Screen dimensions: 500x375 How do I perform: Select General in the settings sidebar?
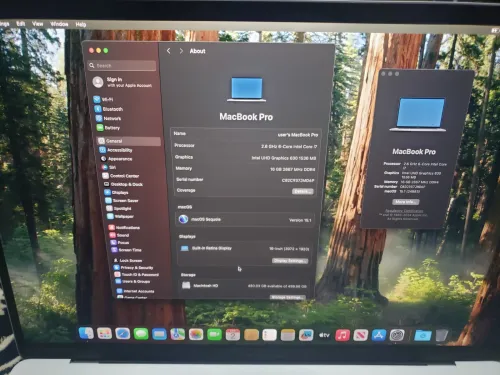click(129, 141)
